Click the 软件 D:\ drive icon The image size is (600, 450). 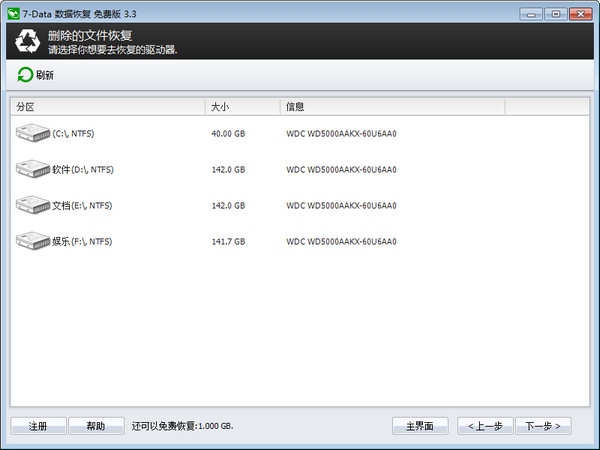tap(33, 169)
